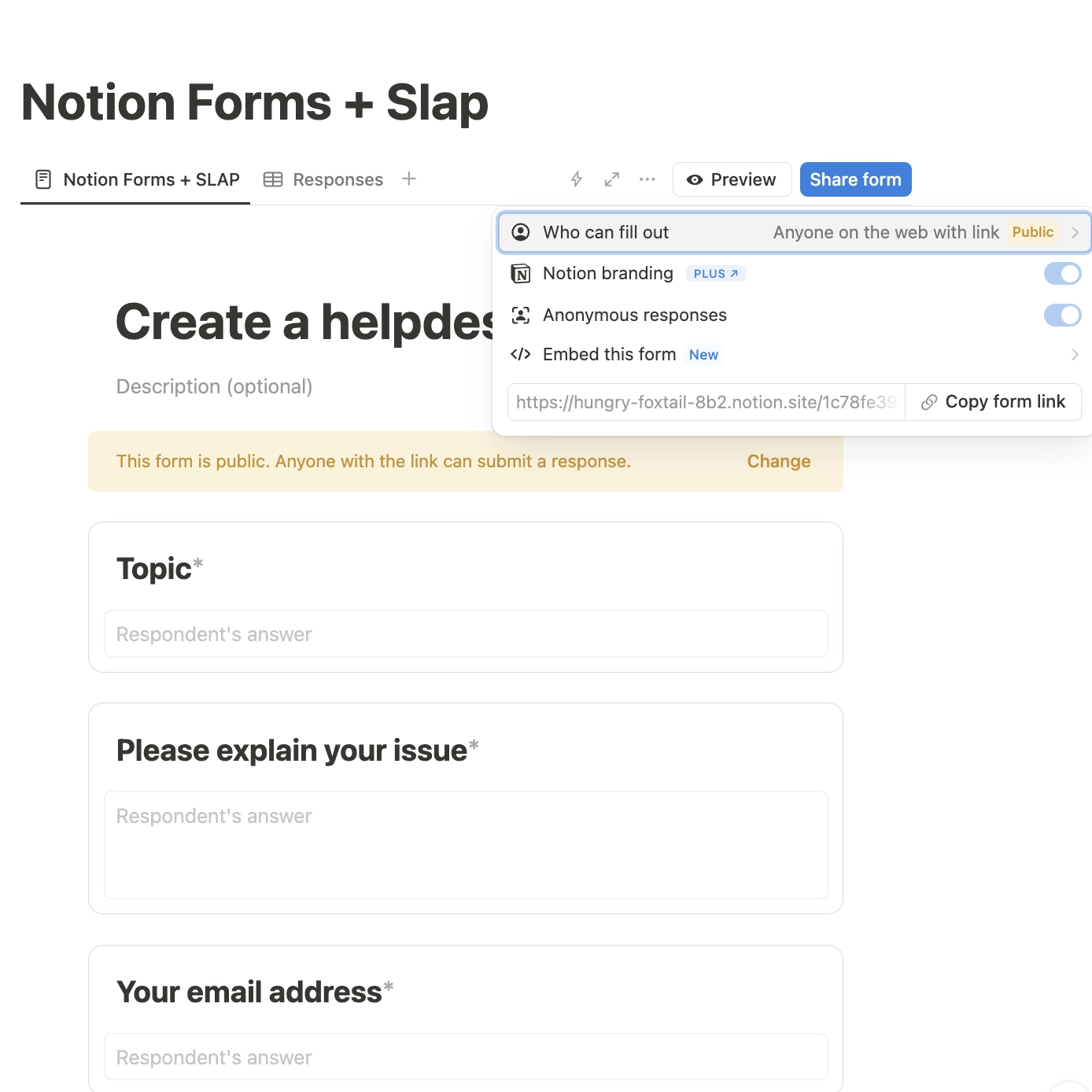Click the embed code brackets icon
1092x1092 pixels.
click(x=521, y=354)
